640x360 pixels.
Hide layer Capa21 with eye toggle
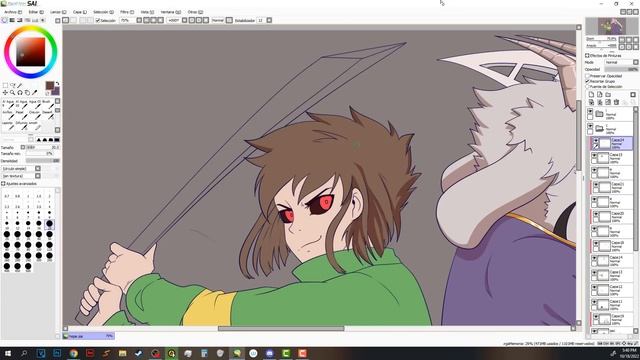(x=596, y=184)
